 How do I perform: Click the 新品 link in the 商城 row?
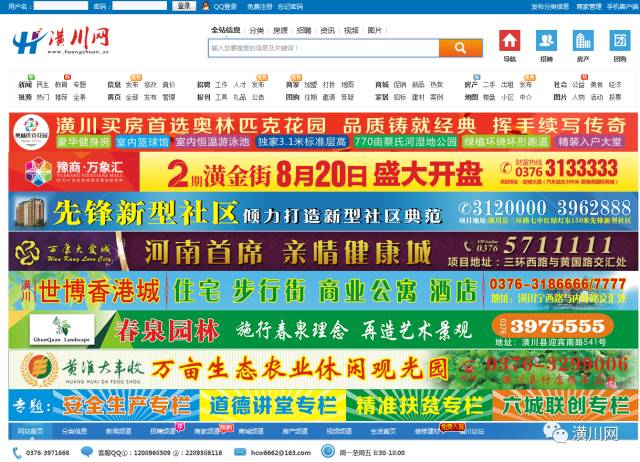[418, 85]
